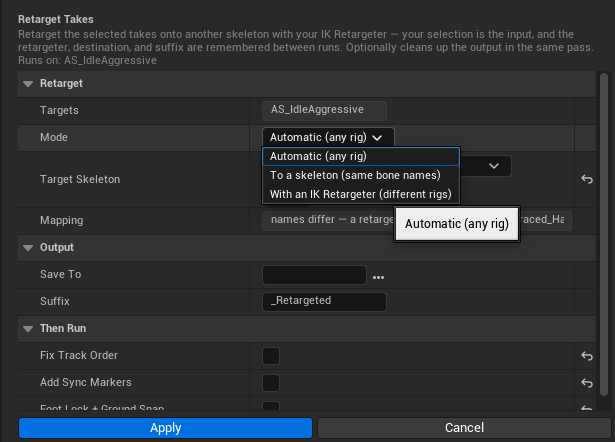Open the Target Skeleton dropdown chevron
Viewport: 615px width, 442px height.
coord(494,166)
